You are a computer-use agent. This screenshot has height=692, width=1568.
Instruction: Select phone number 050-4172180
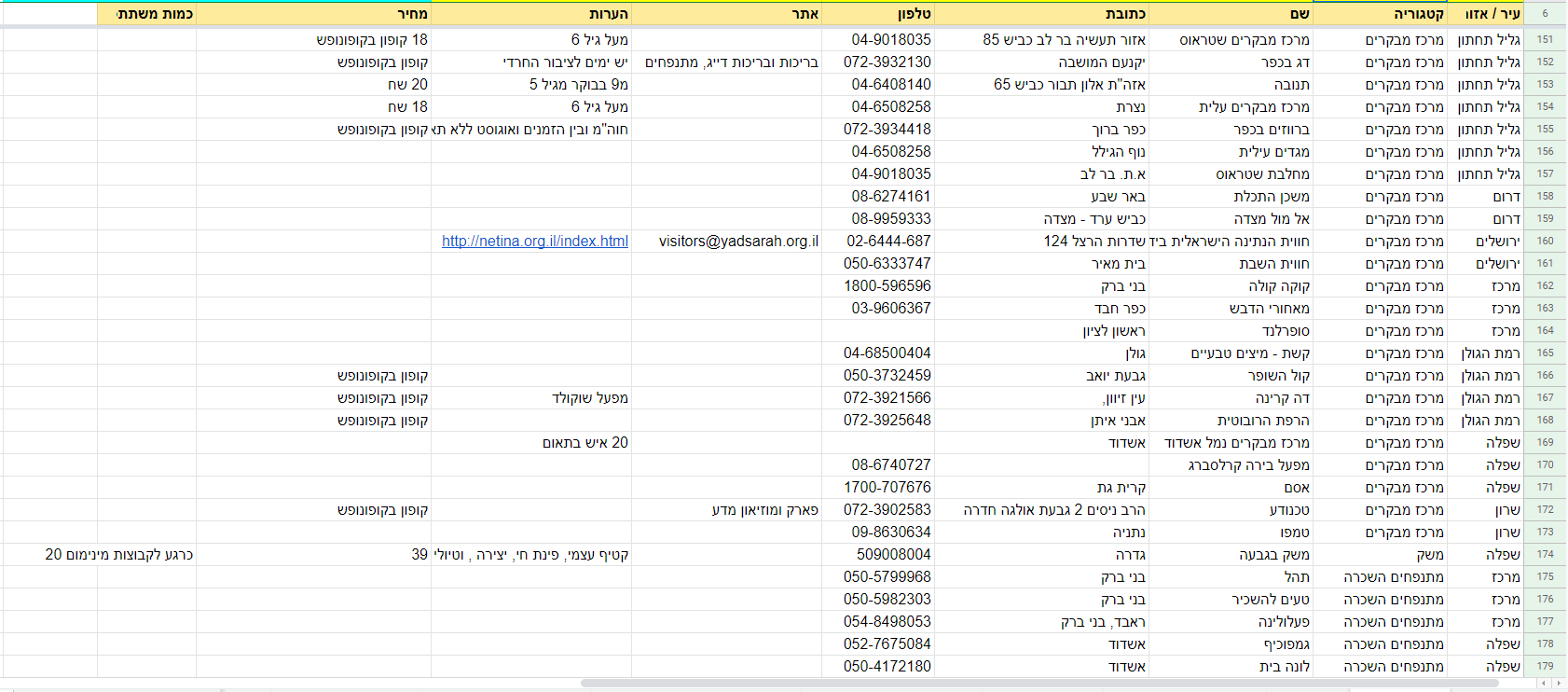click(x=878, y=667)
